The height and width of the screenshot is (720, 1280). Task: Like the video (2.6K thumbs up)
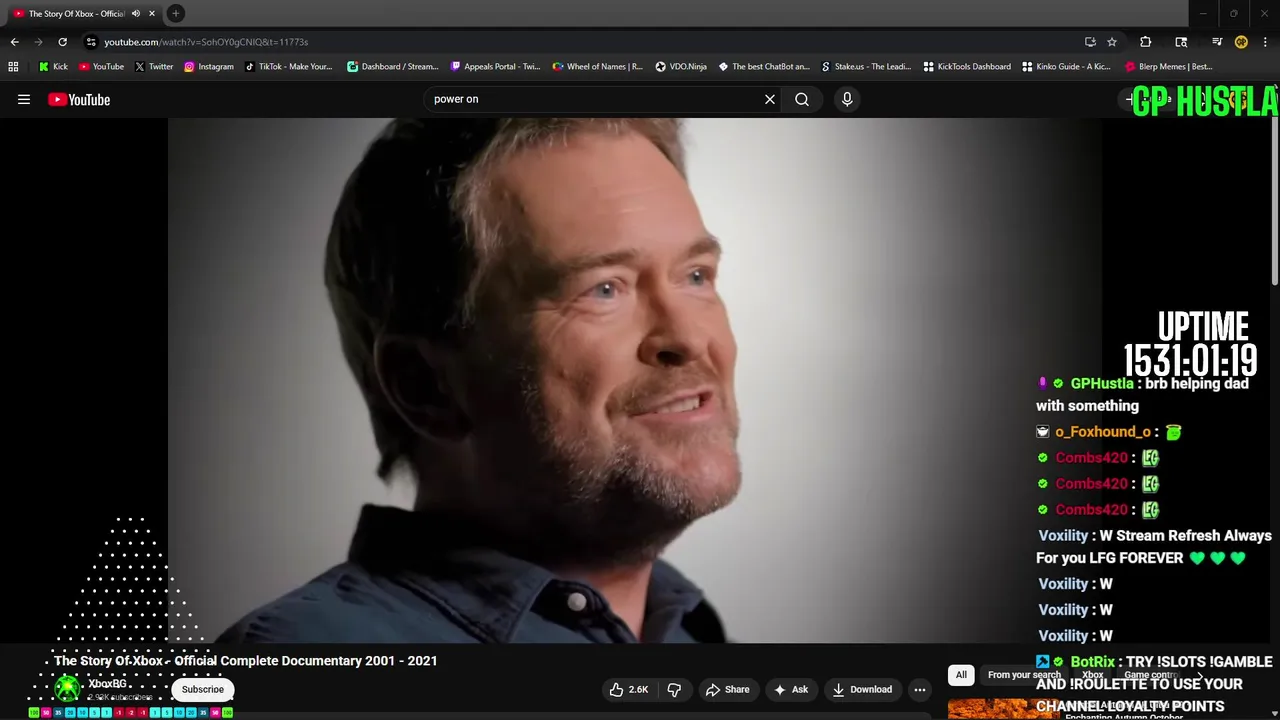629,689
